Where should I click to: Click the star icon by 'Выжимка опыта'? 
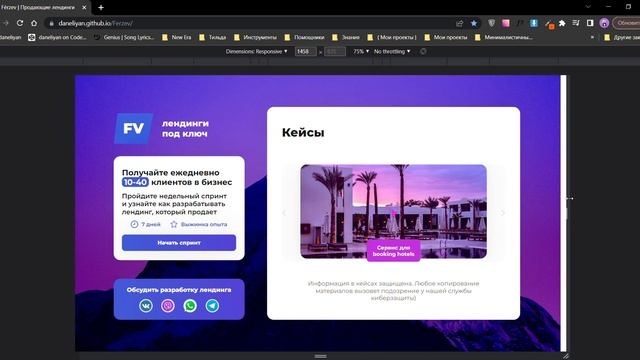(174, 224)
